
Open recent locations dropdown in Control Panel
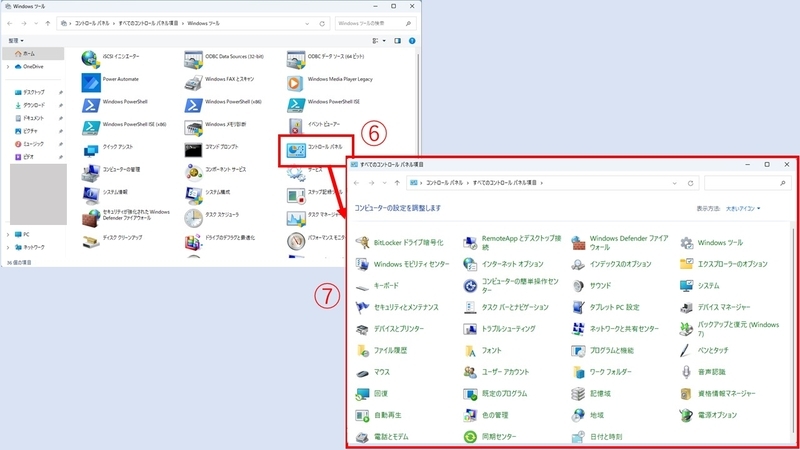click(385, 183)
